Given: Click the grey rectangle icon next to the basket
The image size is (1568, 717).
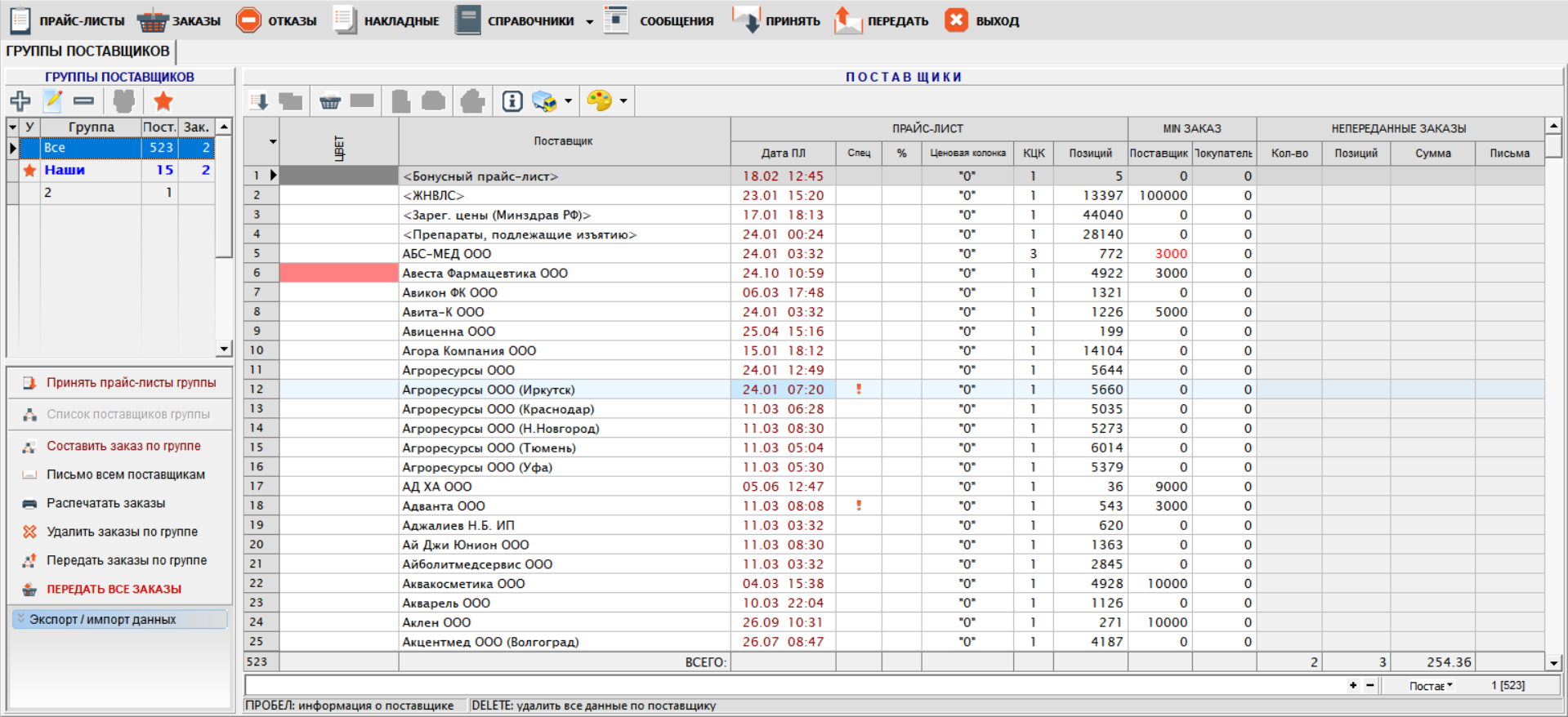Looking at the screenshot, I should click(x=362, y=100).
